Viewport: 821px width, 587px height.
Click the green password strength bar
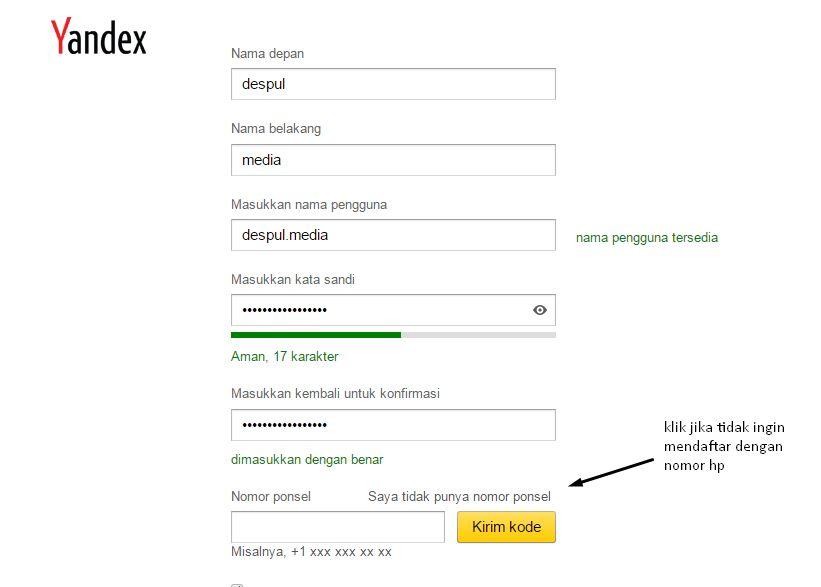tap(315, 335)
